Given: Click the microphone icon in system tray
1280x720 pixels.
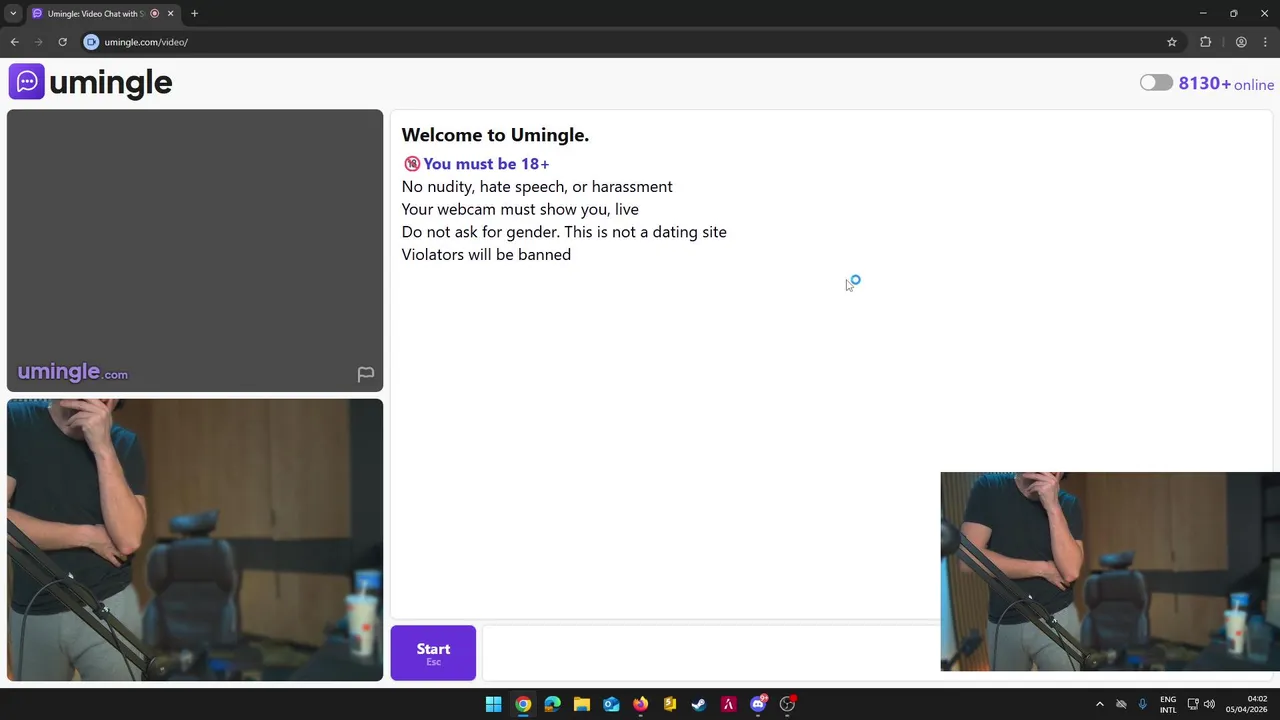Looking at the screenshot, I should point(1143,704).
